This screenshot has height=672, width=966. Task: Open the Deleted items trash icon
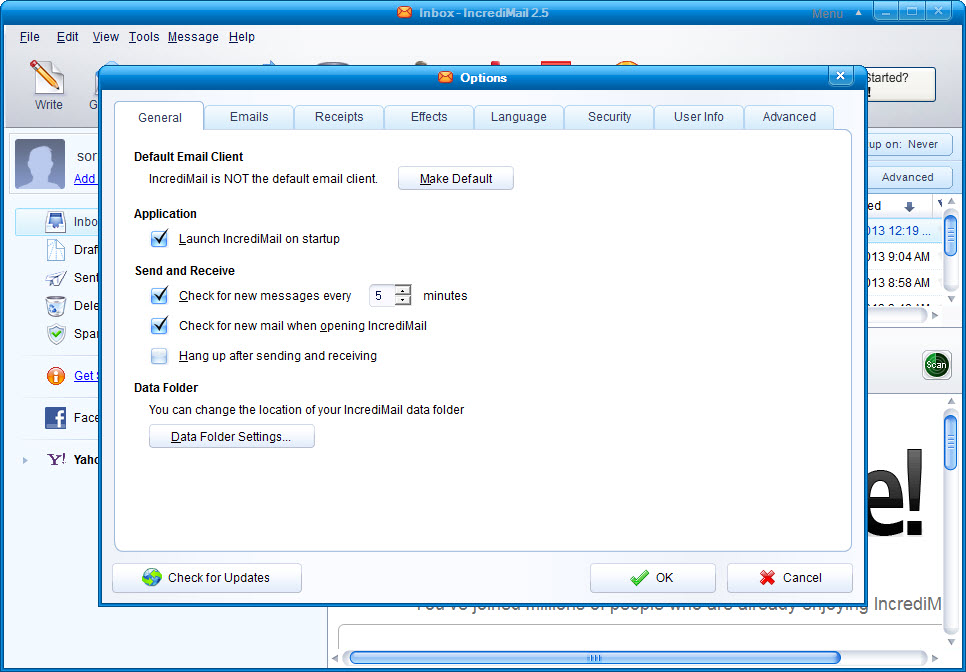[56, 306]
